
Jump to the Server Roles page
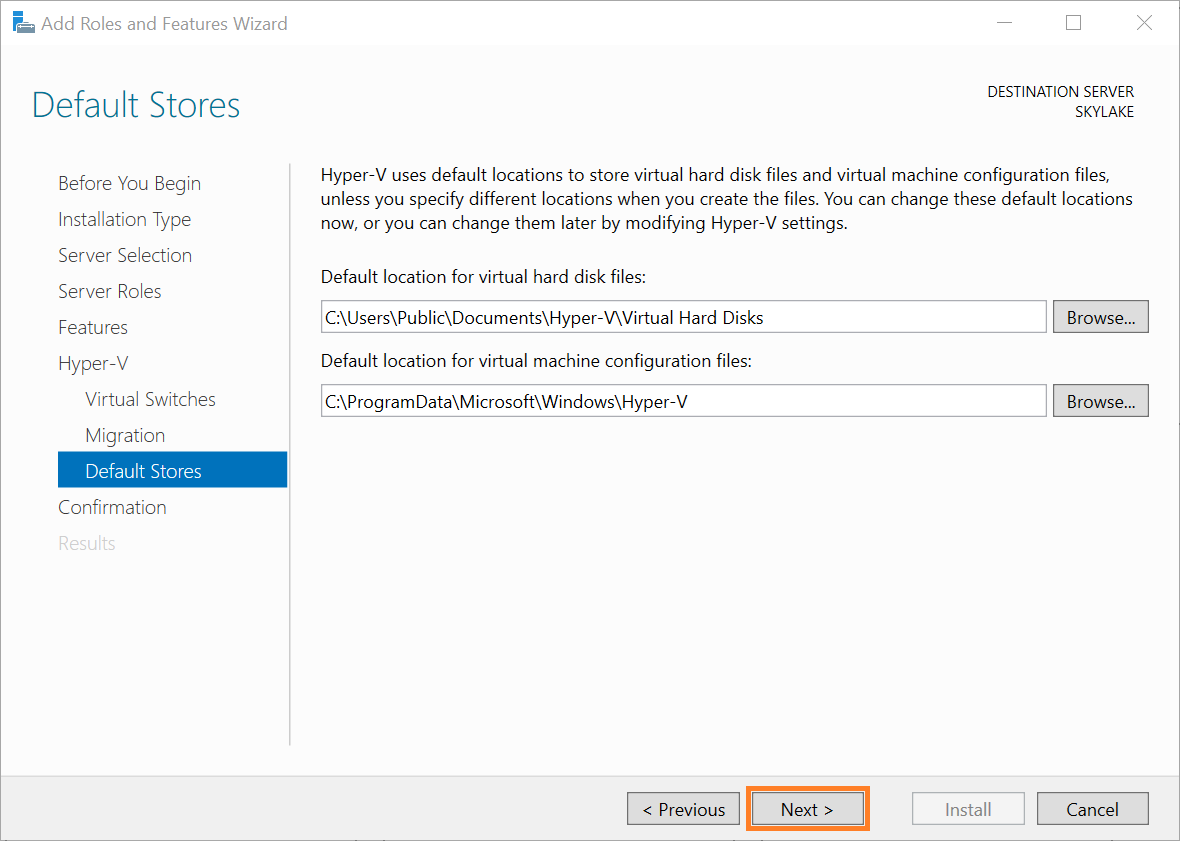pos(110,291)
